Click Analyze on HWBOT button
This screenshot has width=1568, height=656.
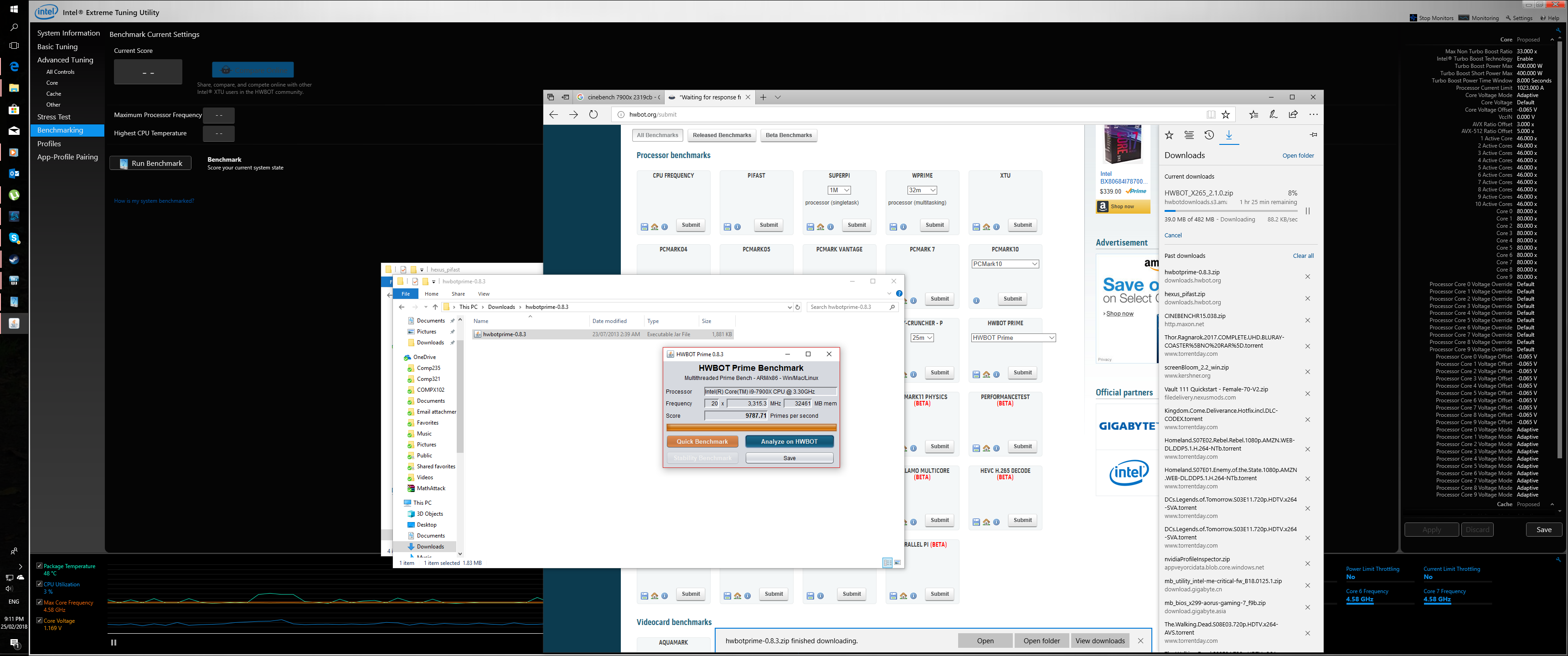pyautogui.click(x=789, y=442)
